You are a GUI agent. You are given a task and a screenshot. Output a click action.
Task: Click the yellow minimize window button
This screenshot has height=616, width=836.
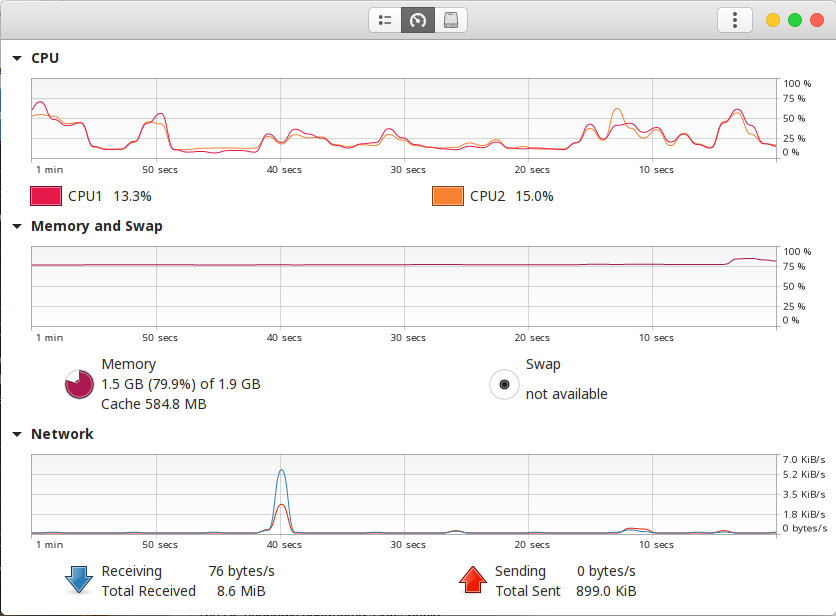point(773,20)
